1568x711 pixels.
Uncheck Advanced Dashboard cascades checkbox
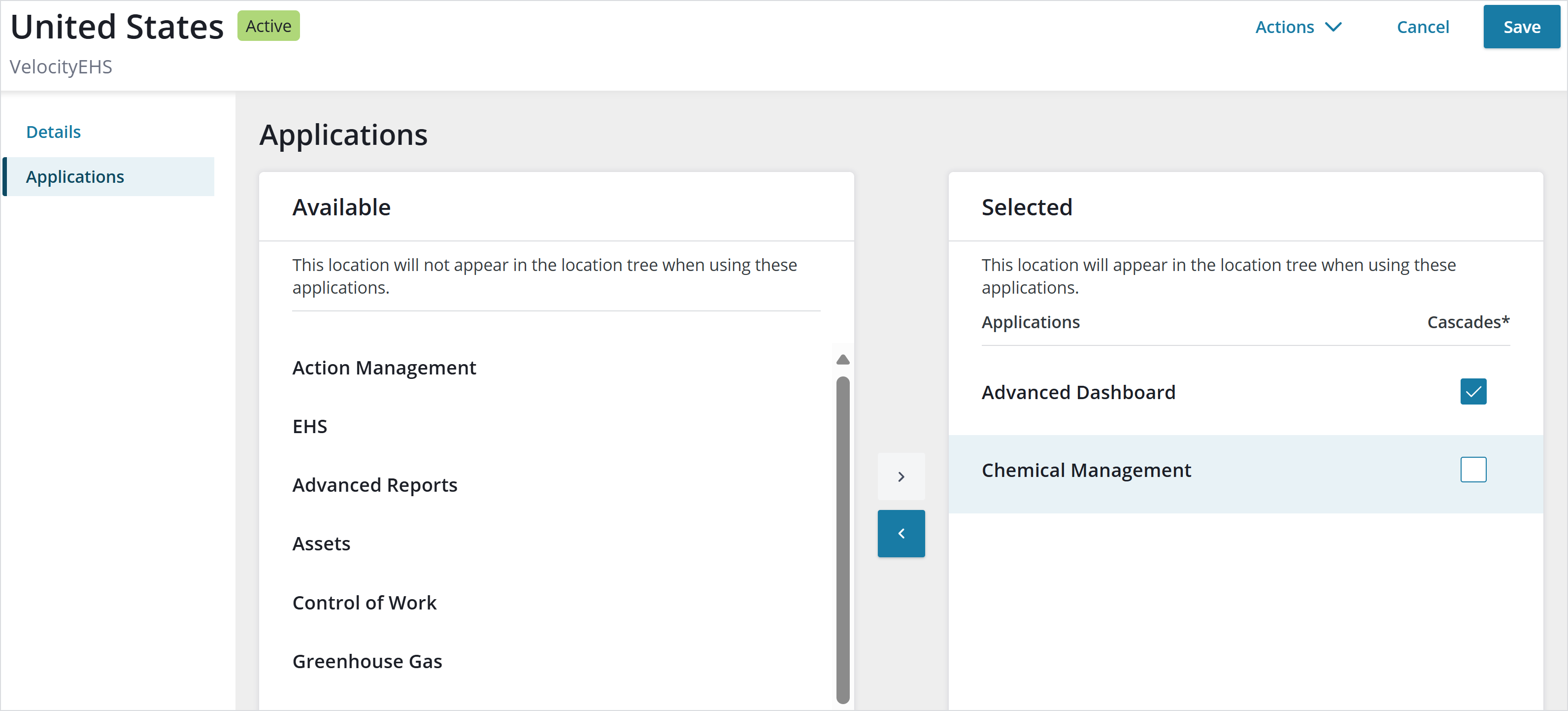(1473, 391)
